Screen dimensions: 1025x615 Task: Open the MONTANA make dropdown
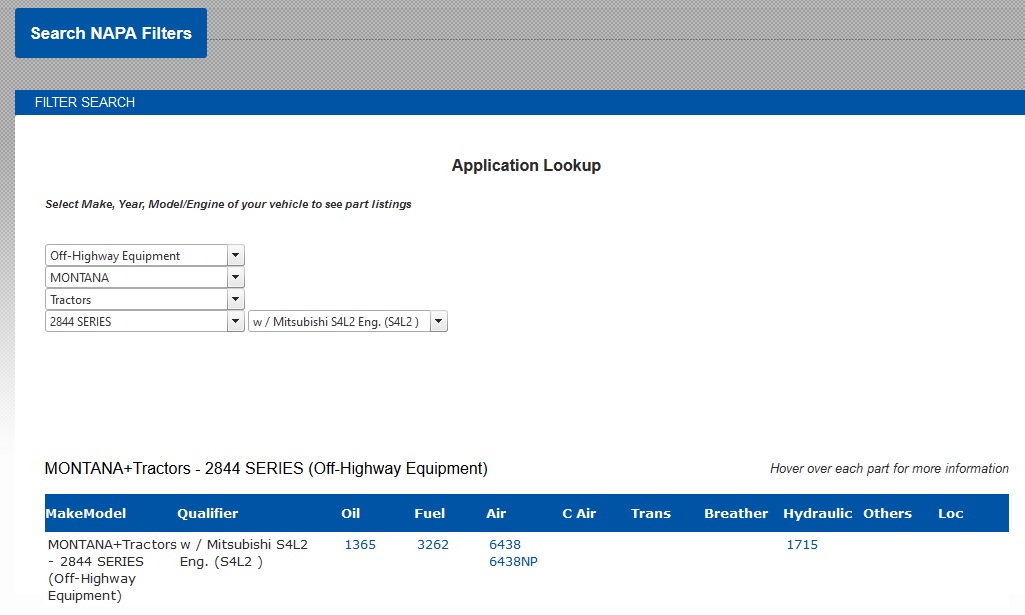click(x=144, y=278)
